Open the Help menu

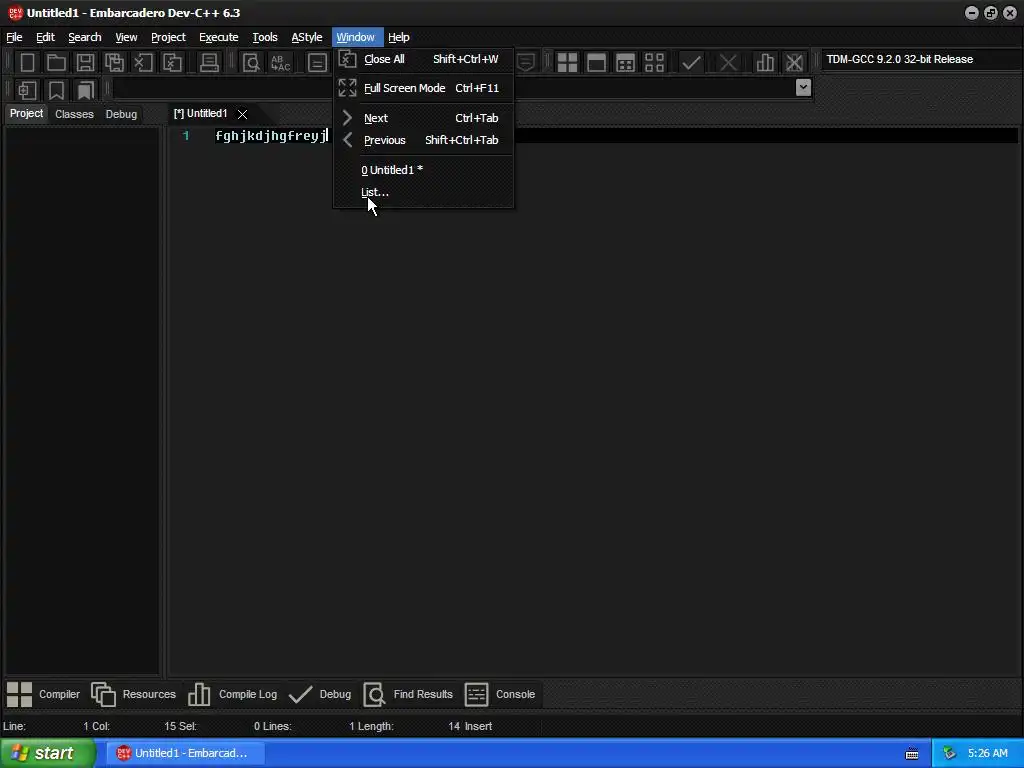398,37
